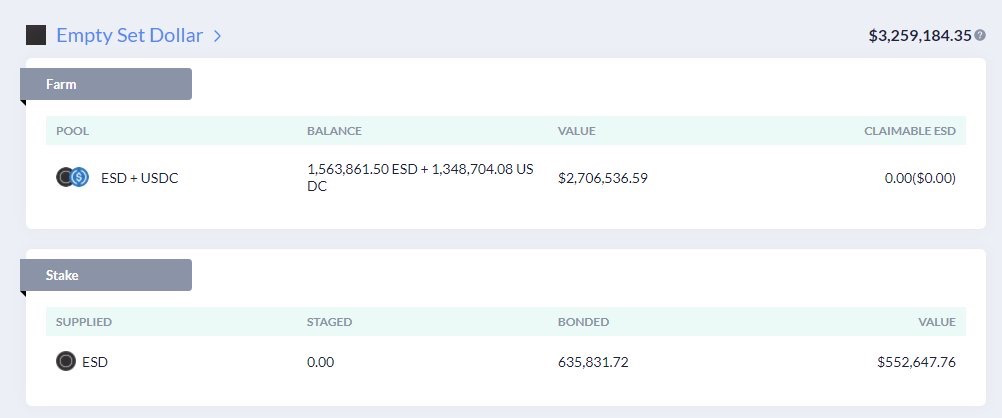Click the BONDED column header
1002x418 pixels.
tap(583, 322)
